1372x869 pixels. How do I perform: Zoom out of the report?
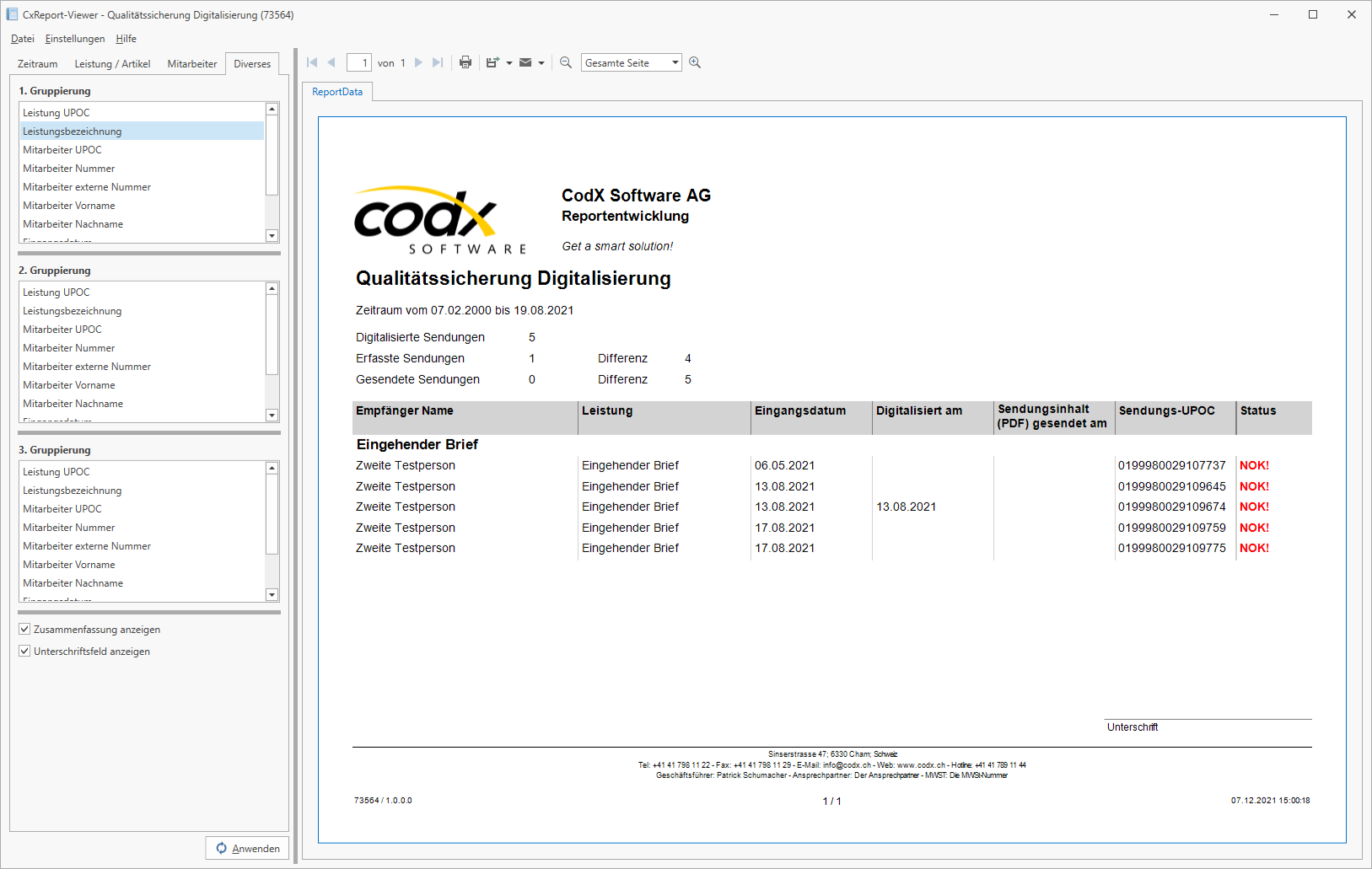pyautogui.click(x=566, y=62)
